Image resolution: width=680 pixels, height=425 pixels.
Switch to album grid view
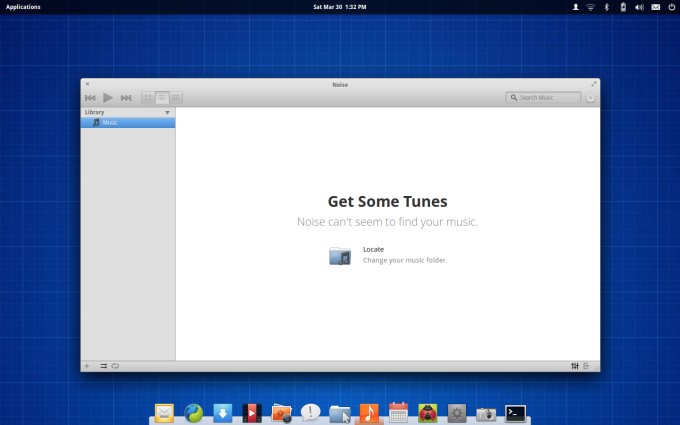(x=148, y=98)
